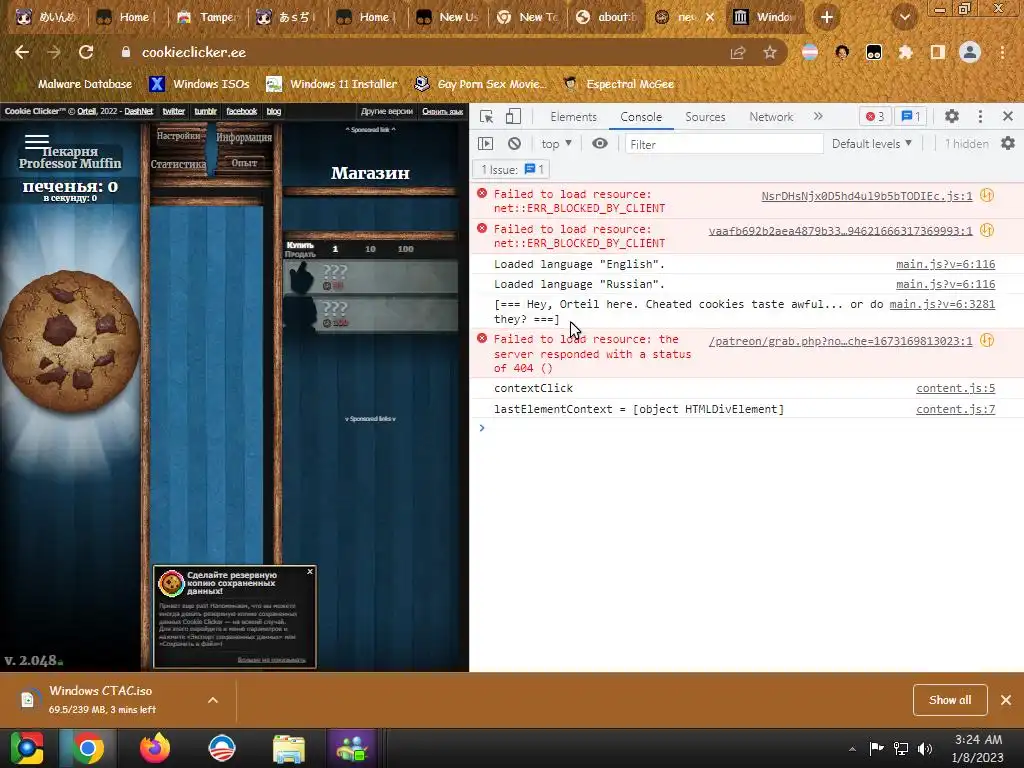The height and width of the screenshot is (768, 1024).
Task: Go back with browser back arrow
Action: 22,52
